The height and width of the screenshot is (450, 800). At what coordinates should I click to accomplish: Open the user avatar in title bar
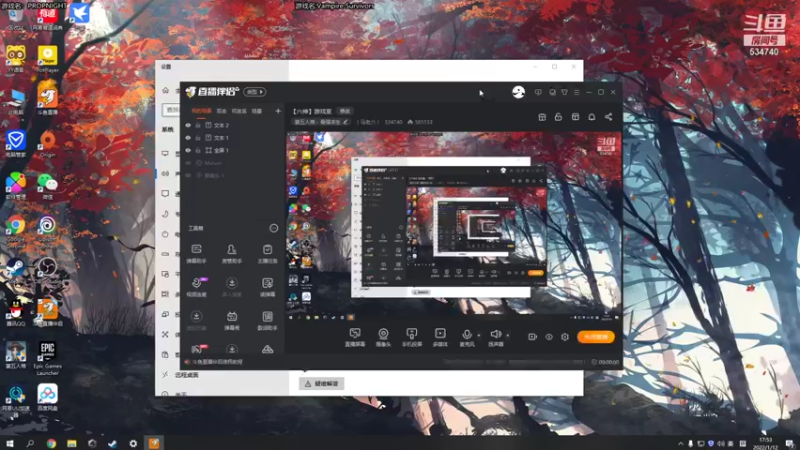click(518, 92)
